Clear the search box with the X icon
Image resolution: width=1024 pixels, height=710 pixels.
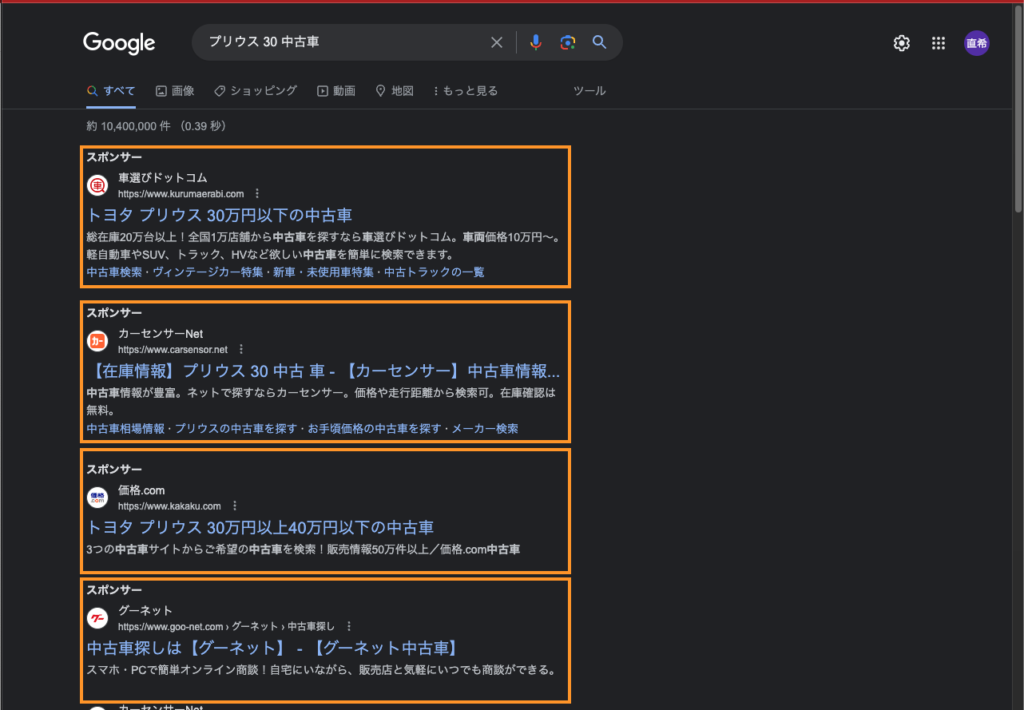496,42
